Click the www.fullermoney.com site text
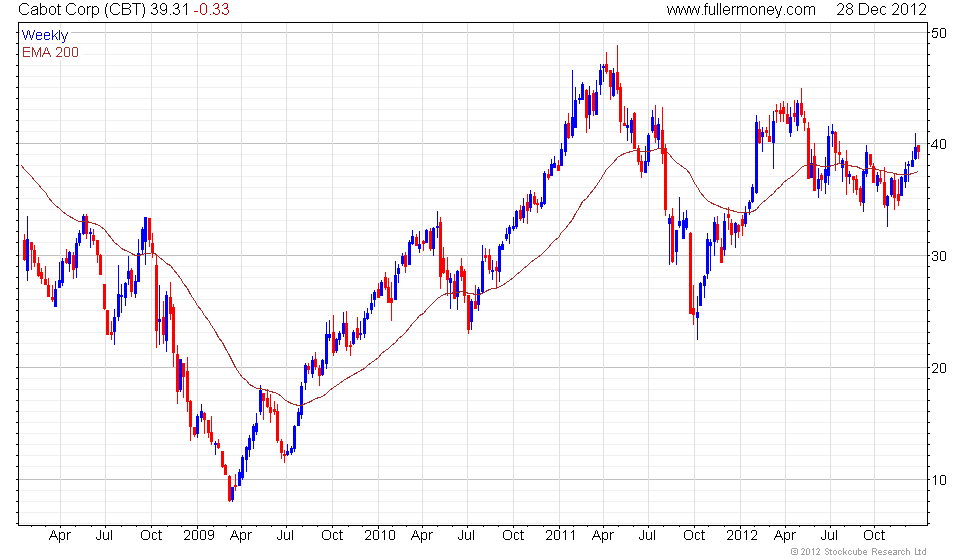Viewport: 980px width, 560px height. (x=741, y=9)
